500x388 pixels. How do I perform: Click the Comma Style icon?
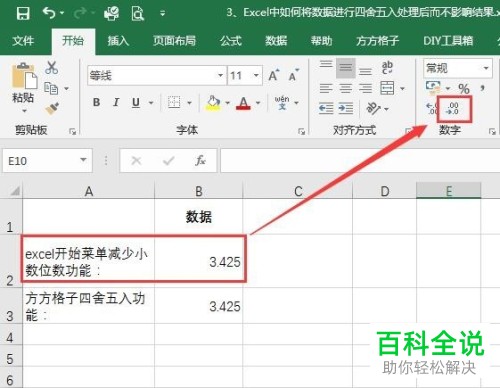(482, 88)
